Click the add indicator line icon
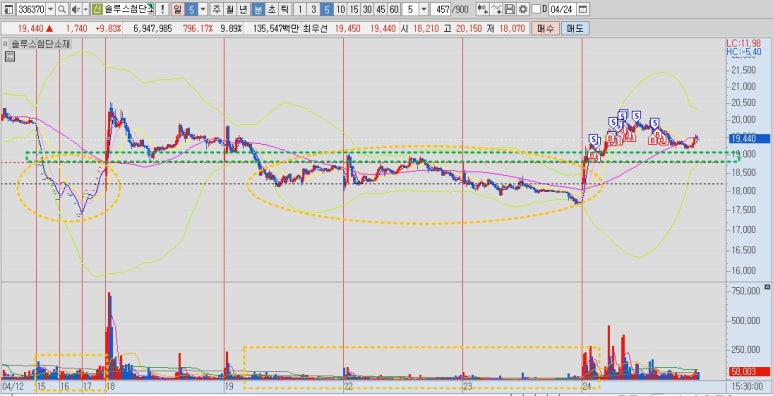 pos(497,9)
